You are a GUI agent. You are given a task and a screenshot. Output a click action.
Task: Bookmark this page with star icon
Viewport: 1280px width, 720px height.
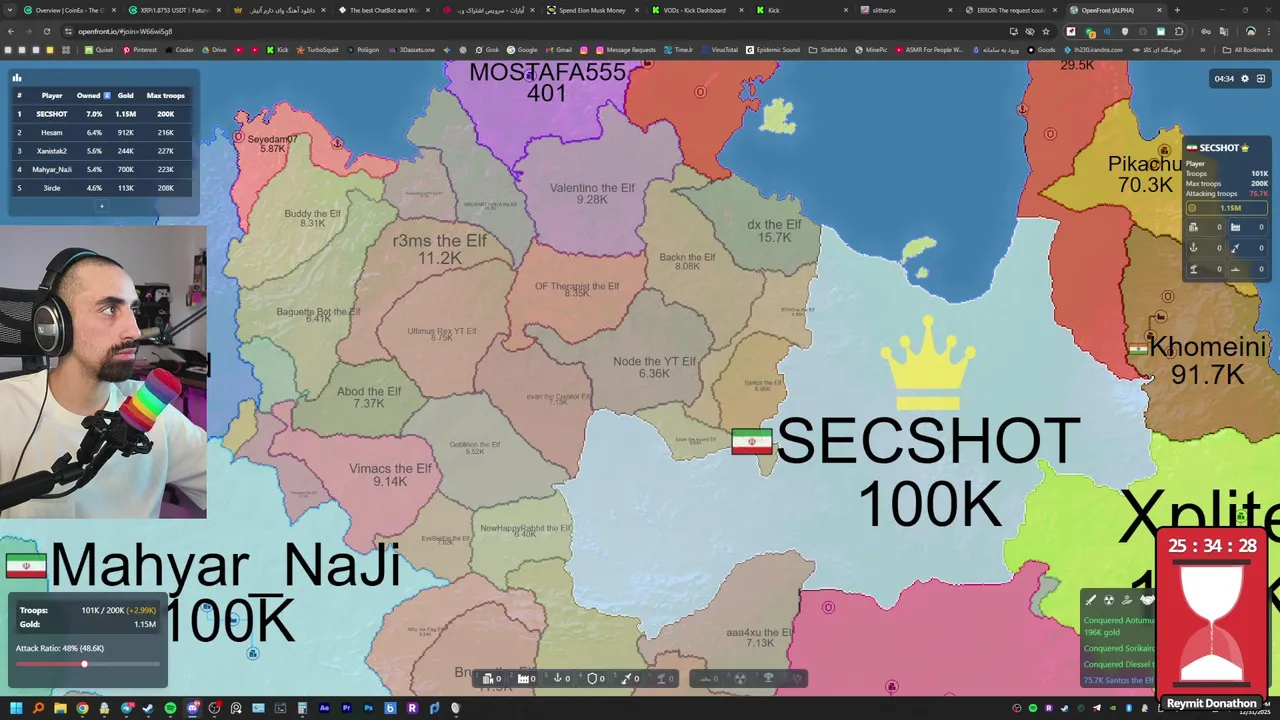coord(1046,31)
